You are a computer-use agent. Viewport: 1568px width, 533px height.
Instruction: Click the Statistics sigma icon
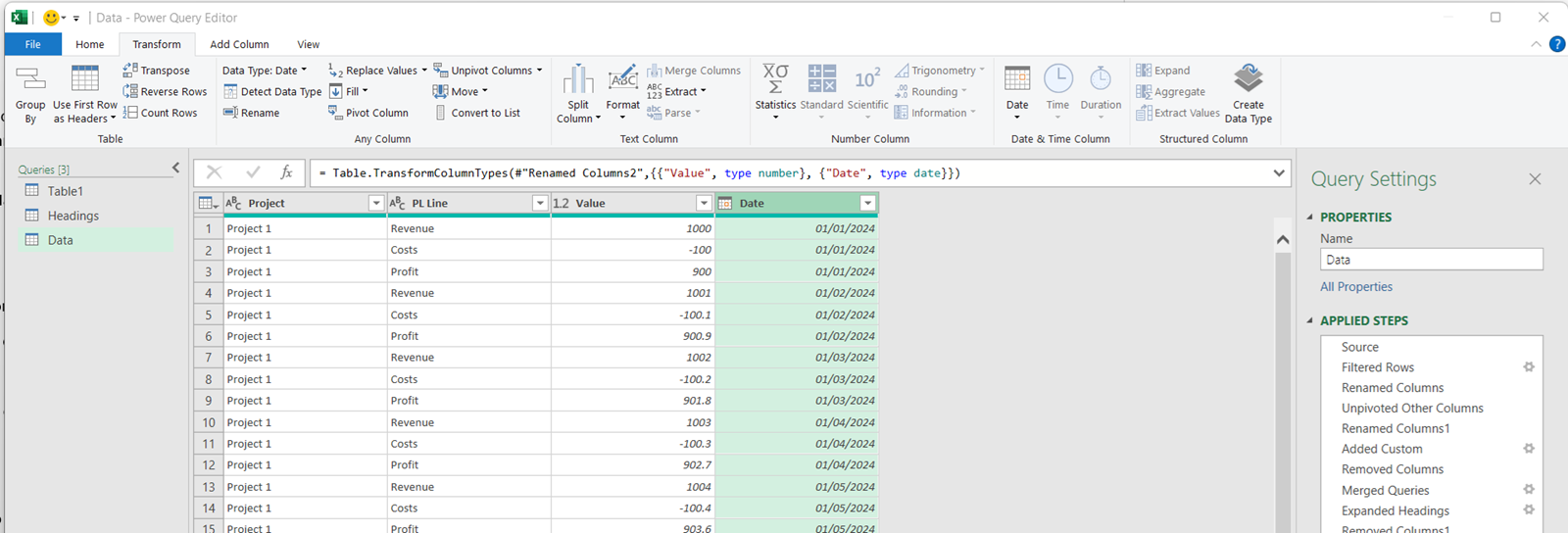(775, 79)
